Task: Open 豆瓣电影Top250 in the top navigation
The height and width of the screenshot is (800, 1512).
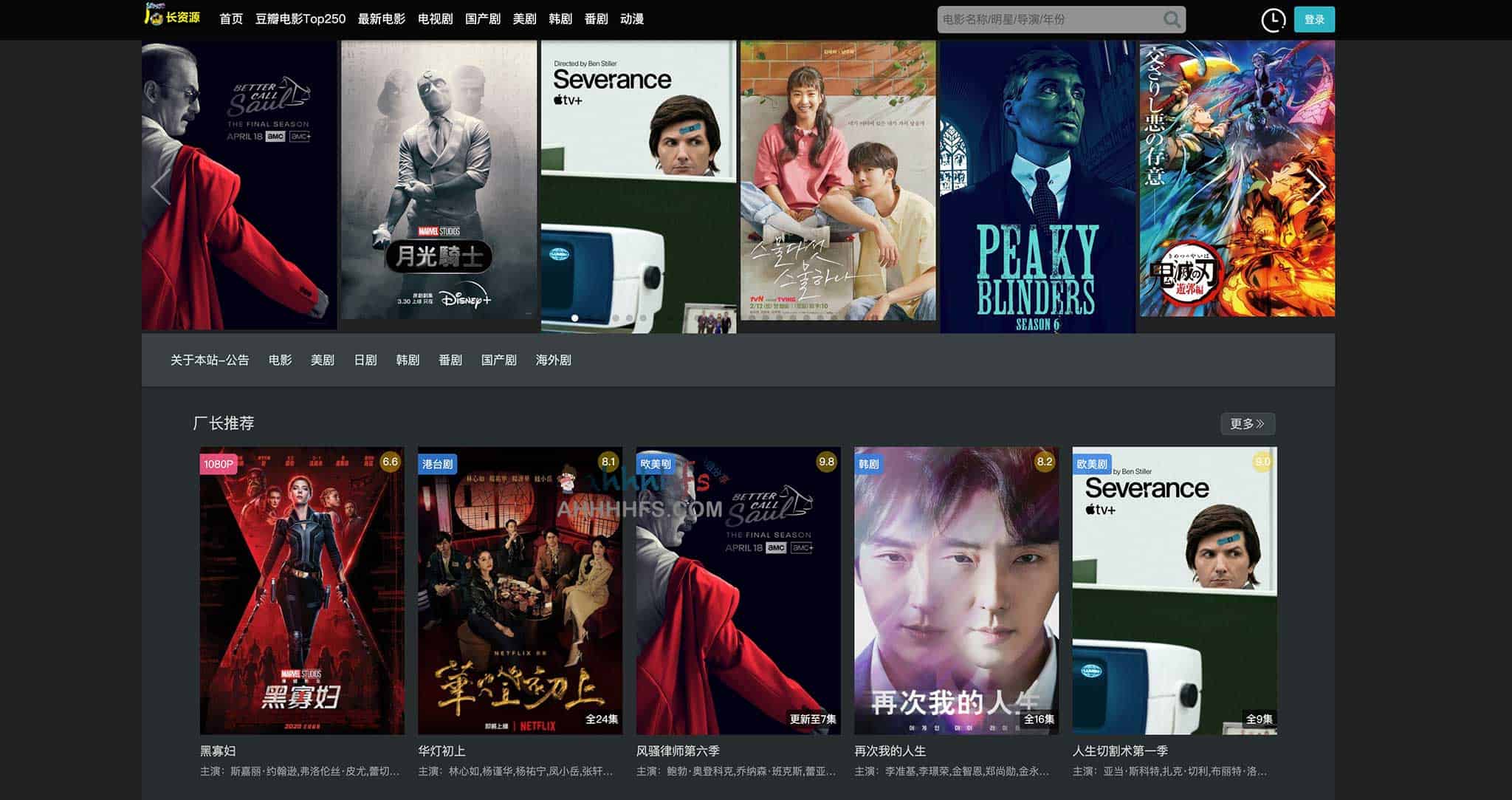Action: 300,19
